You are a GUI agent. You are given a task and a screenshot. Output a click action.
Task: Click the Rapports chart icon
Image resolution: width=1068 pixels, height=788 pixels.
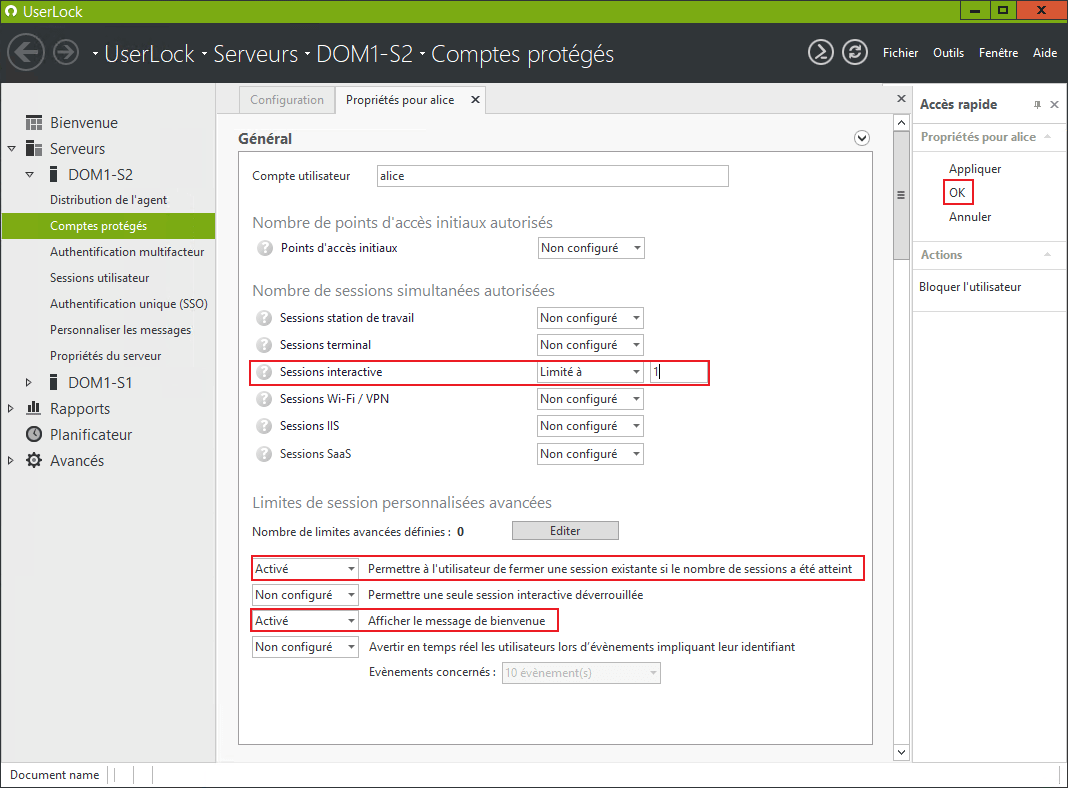34,408
